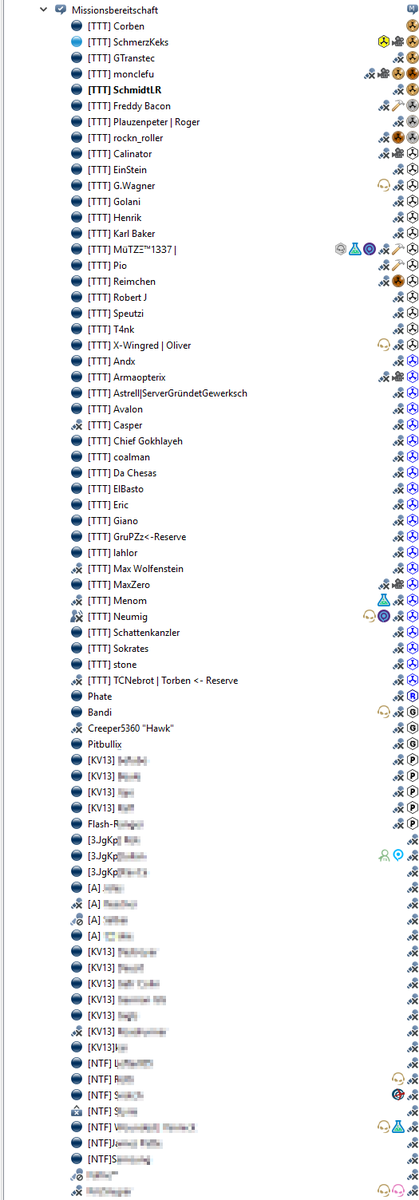419x1200 pixels.
Task: Select user [TTT] Reimchen
Action: 121,282
